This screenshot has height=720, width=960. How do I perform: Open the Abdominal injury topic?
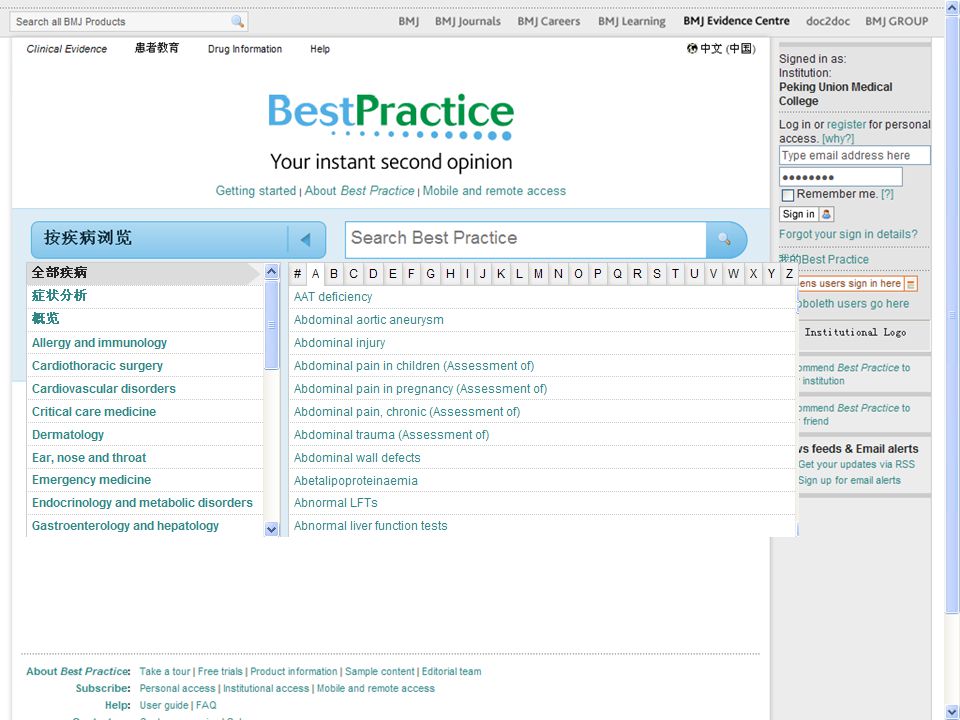[340, 343]
